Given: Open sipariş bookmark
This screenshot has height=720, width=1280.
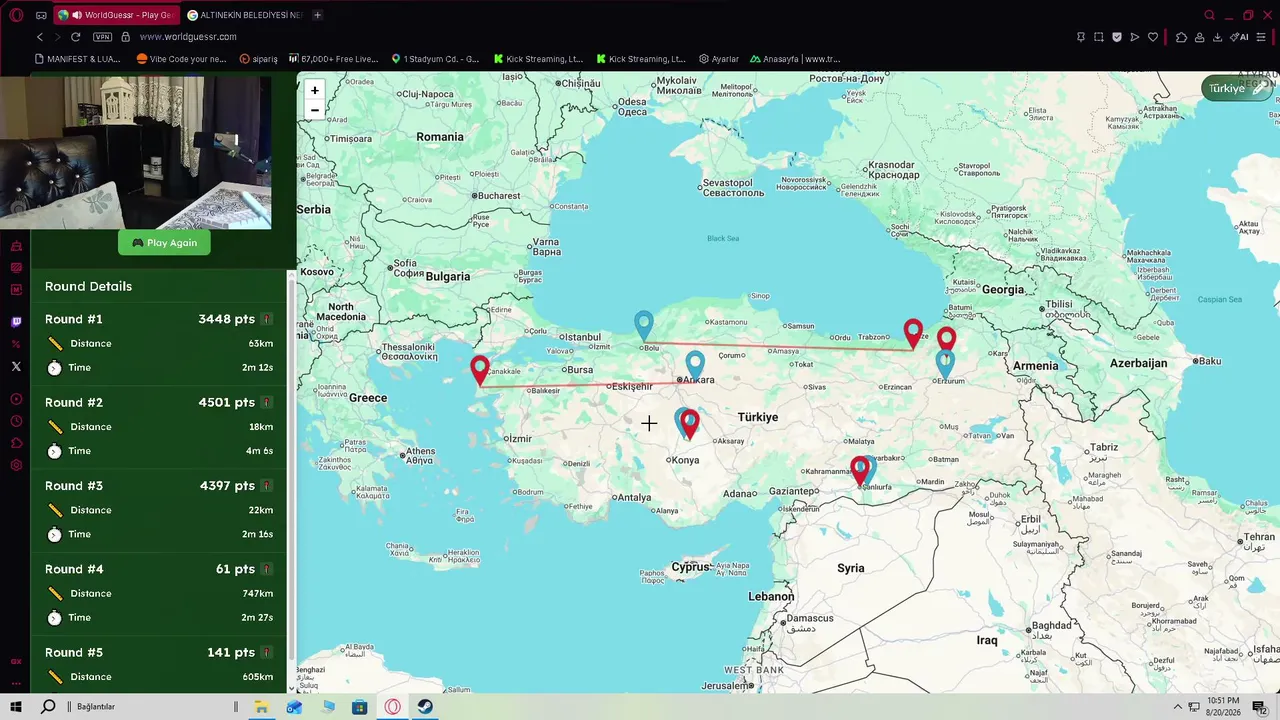Looking at the screenshot, I should (258, 59).
